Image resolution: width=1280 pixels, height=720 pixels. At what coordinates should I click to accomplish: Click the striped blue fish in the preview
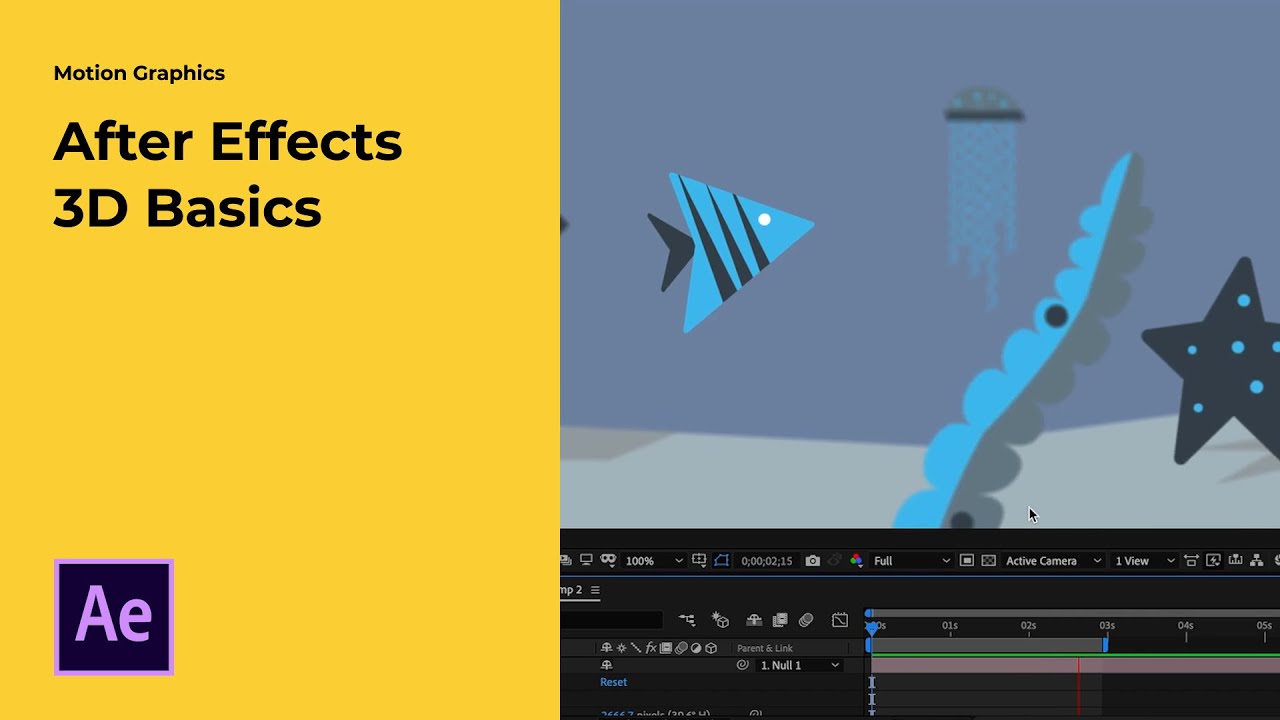(731, 250)
